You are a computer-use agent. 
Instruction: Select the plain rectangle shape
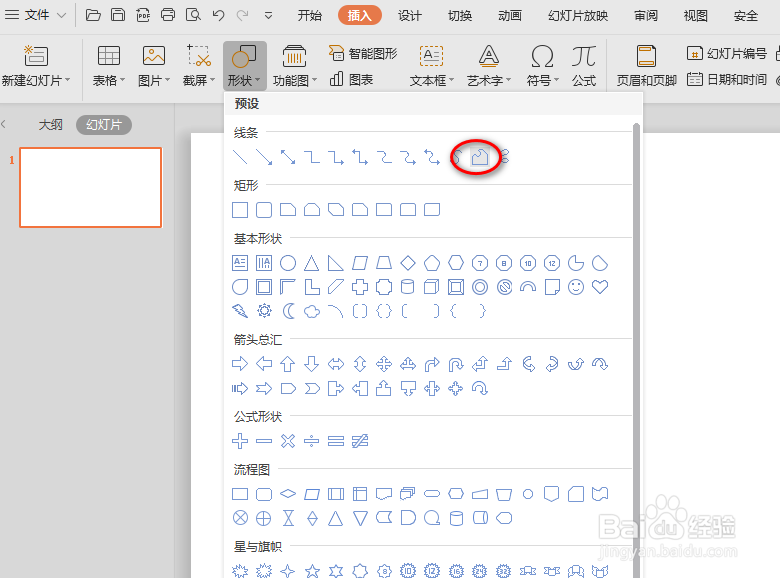click(240, 210)
